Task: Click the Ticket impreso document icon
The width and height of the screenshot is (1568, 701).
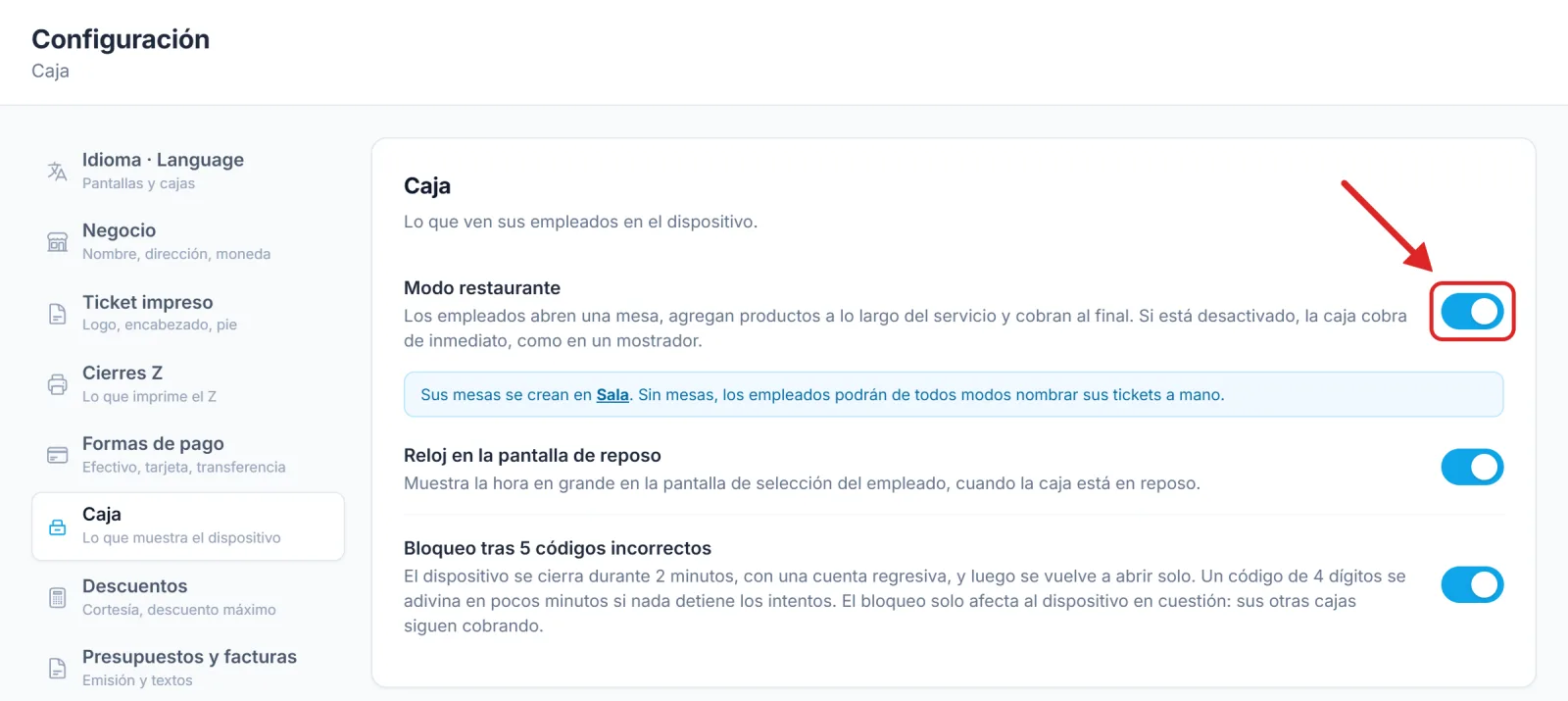Action: tap(58, 314)
